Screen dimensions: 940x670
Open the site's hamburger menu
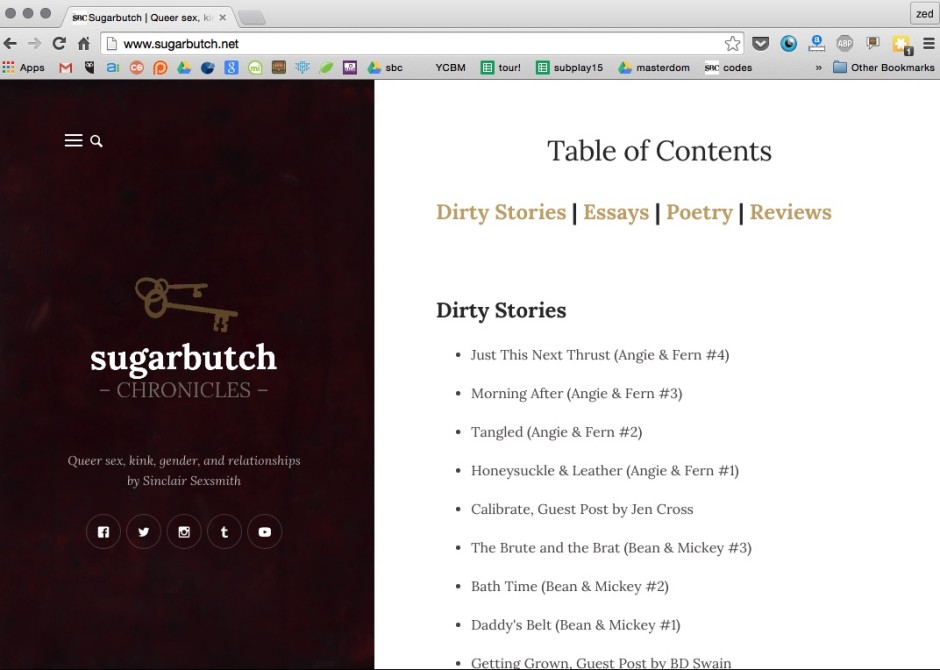(x=73, y=141)
